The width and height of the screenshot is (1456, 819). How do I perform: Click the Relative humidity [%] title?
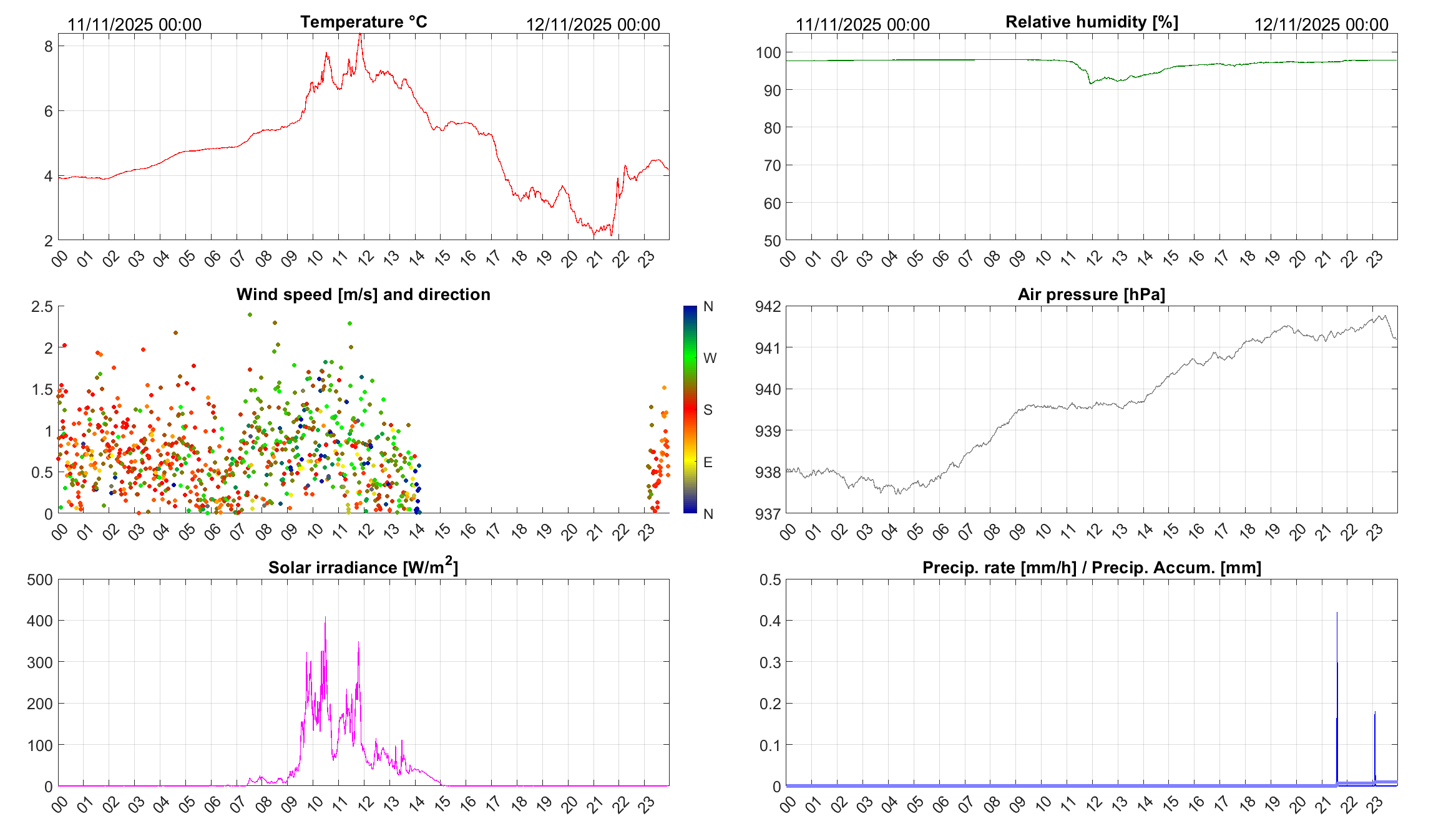click(x=1092, y=22)
